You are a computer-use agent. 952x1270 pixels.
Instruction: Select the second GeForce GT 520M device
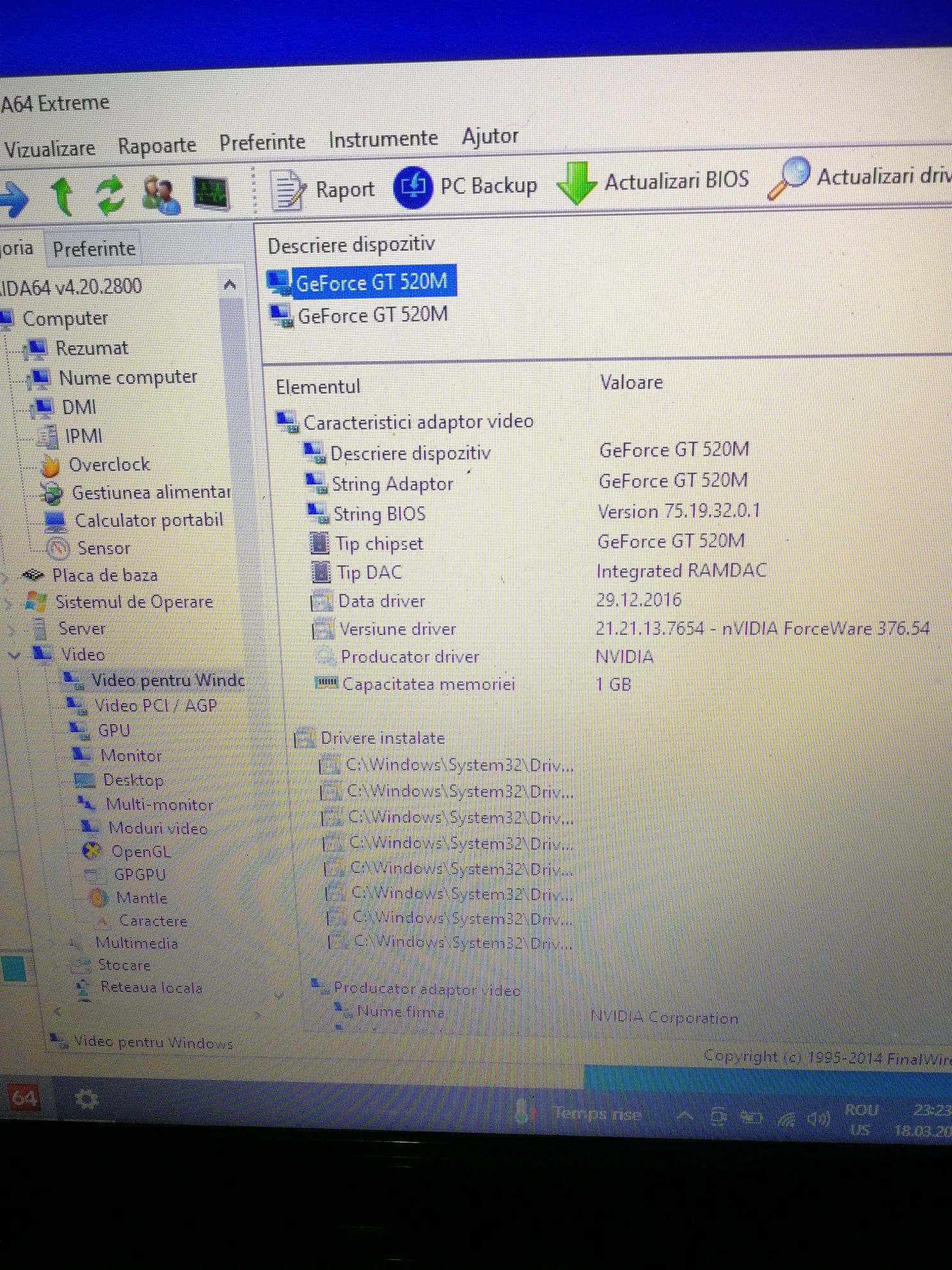pos(359,315)
